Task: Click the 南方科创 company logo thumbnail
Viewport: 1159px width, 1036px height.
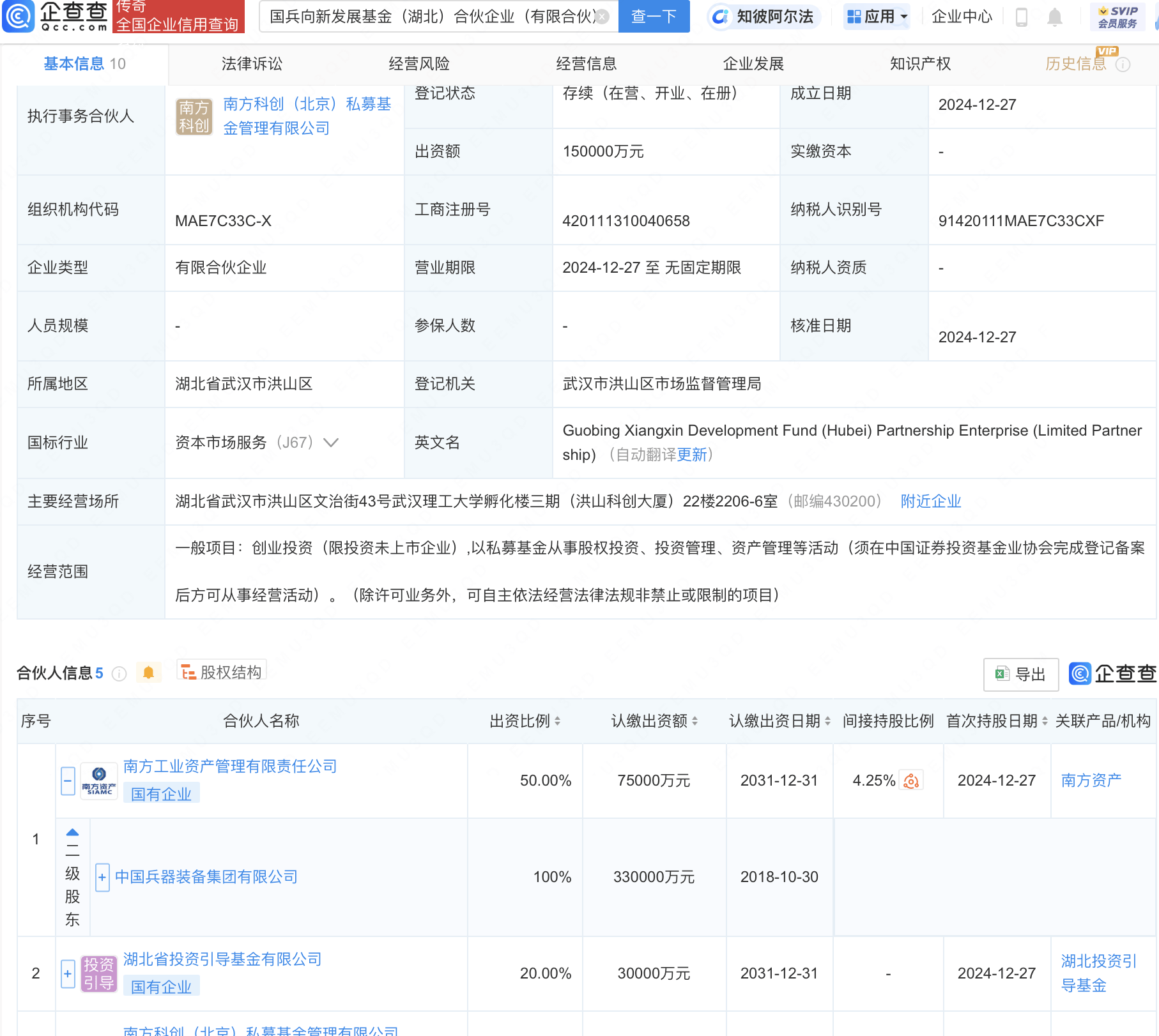Action: coord(194,116)
